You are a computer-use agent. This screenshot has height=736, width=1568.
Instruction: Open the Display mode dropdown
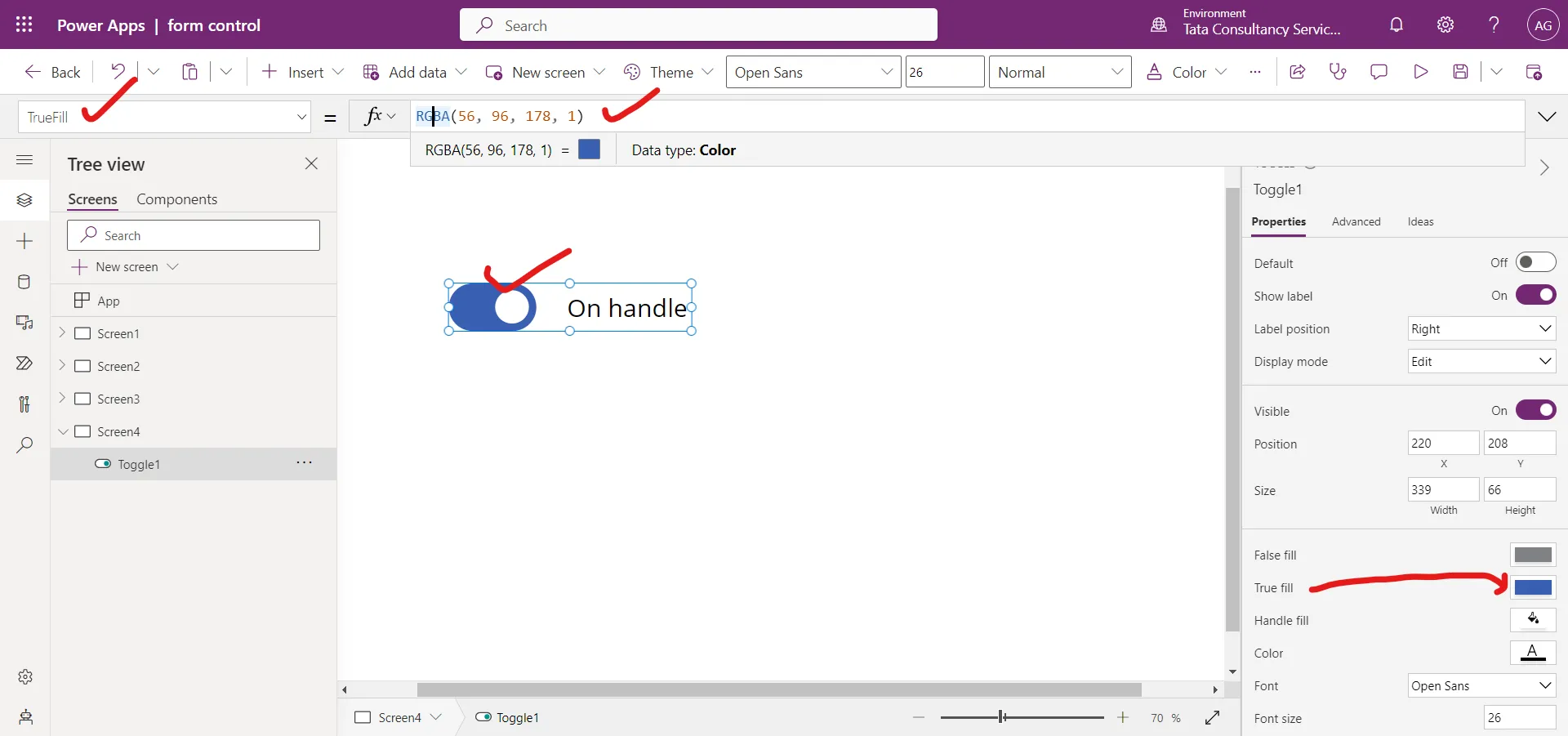(x=1481, y=361)
